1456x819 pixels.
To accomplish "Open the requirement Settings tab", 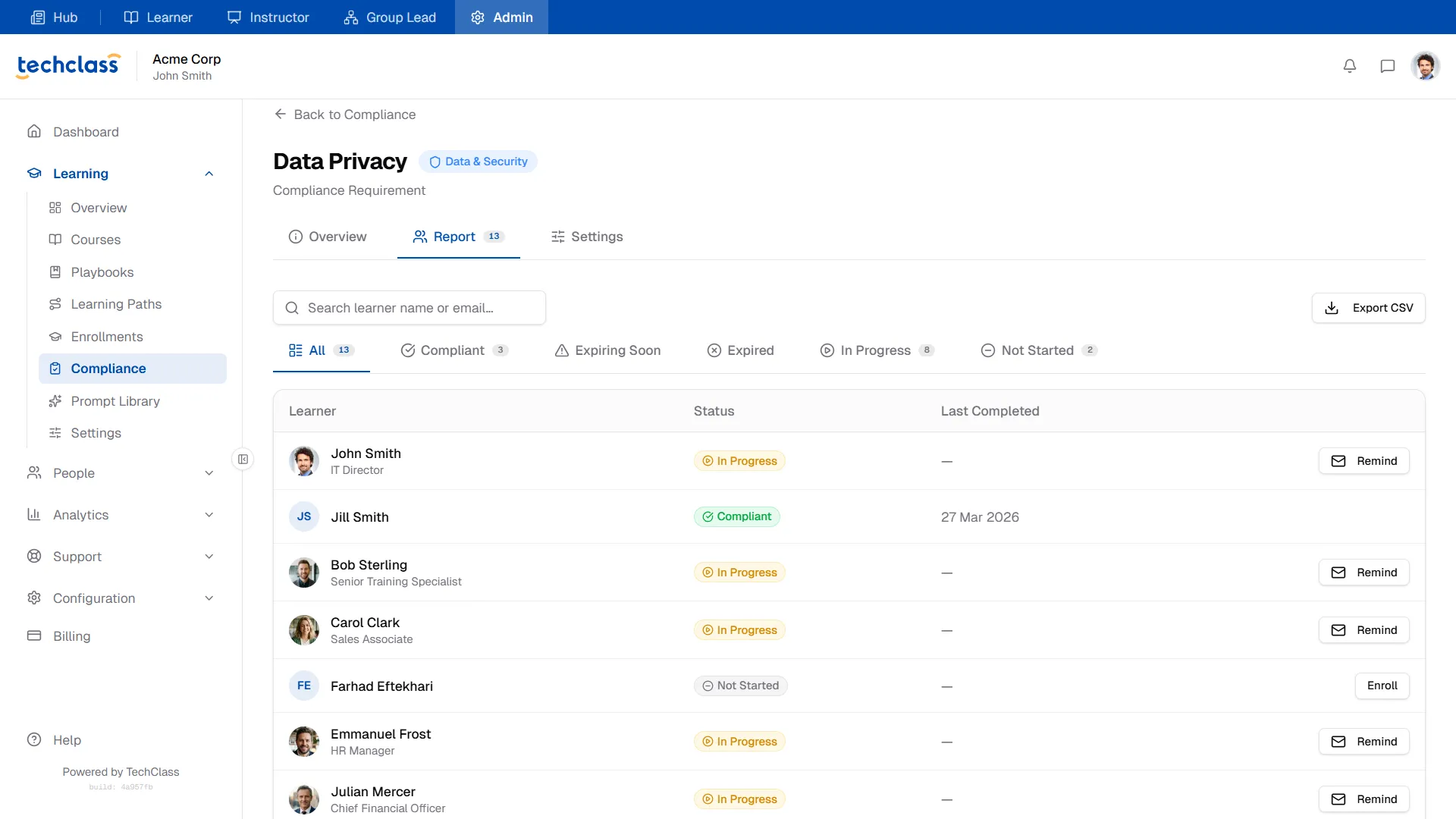I will [x=587, y=237].
